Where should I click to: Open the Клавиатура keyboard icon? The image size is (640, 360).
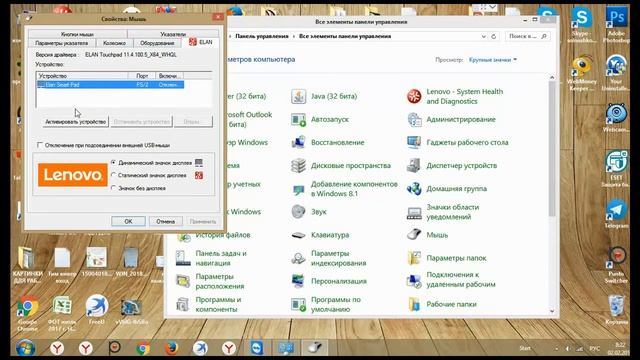click(298, 235)
